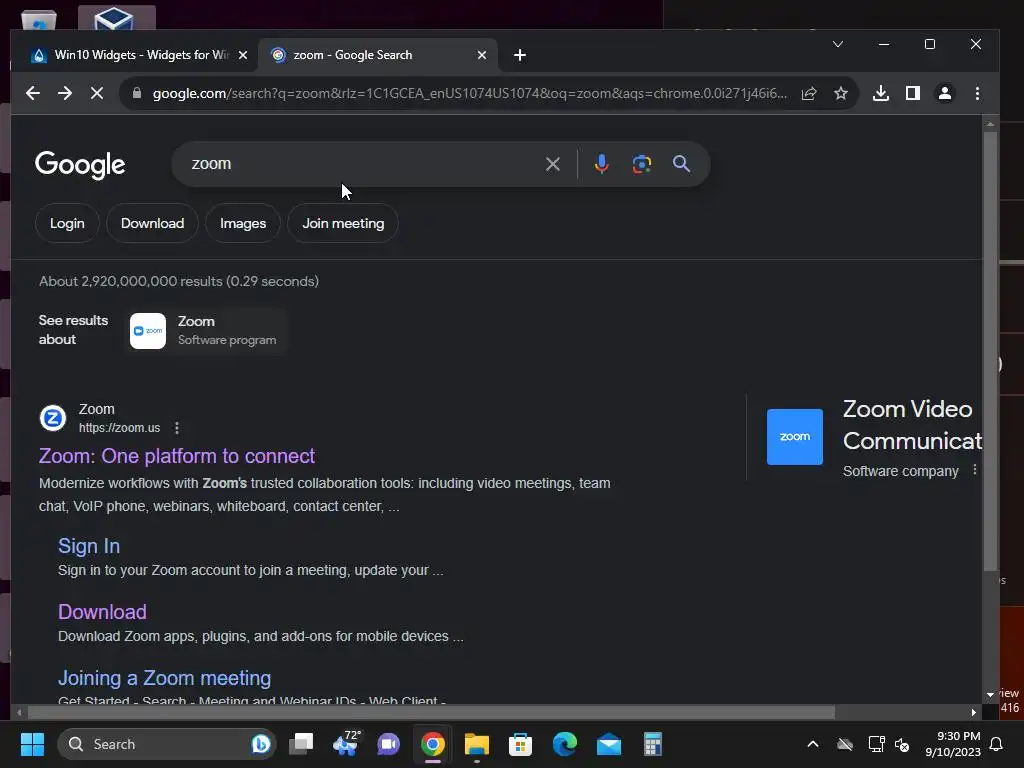The image size is (1024, 768).
Task: Go back to the previous page
Action: 33,93
